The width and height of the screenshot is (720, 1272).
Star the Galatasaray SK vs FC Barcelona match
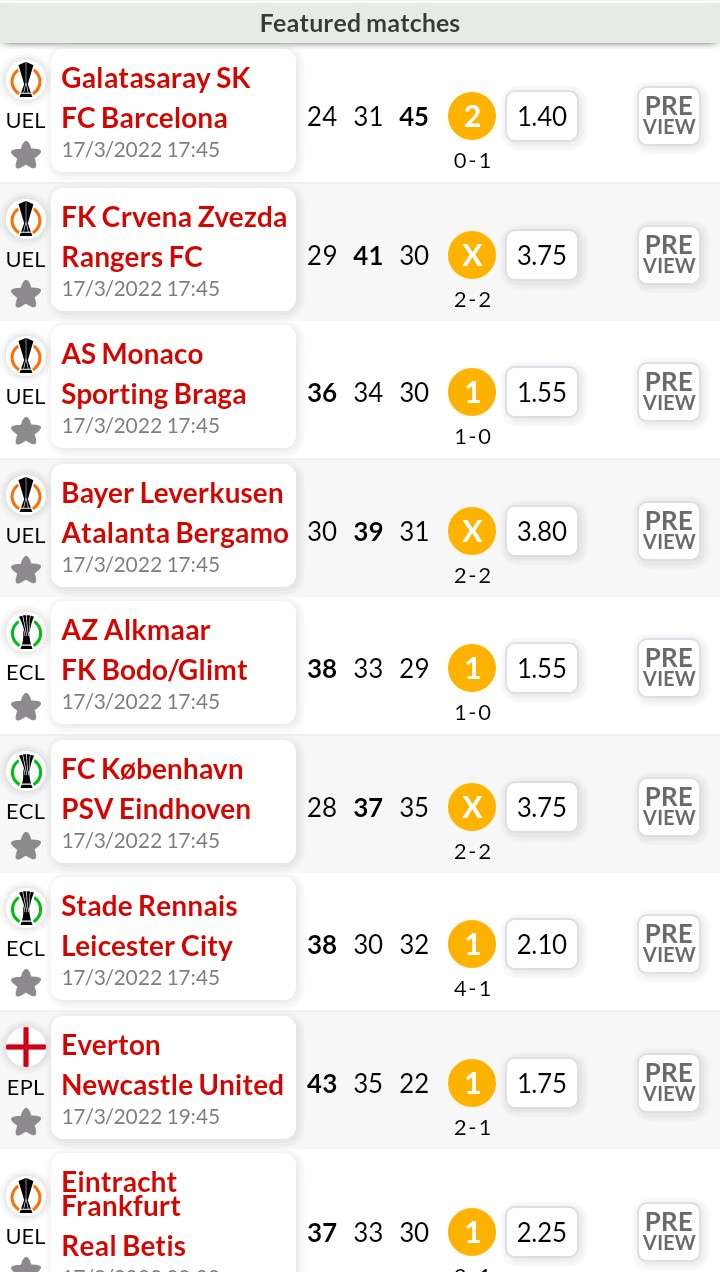[x=26, y=155]
